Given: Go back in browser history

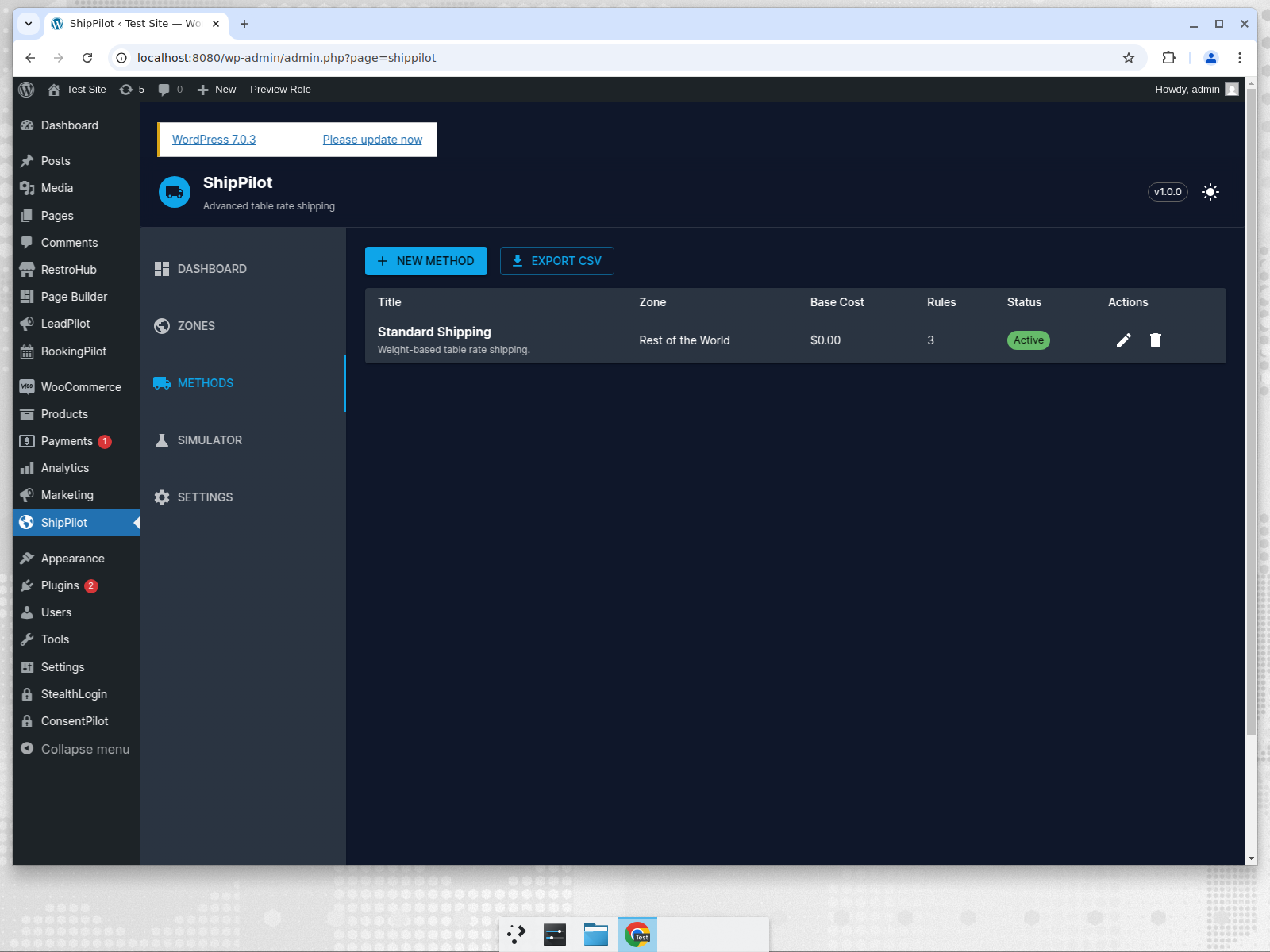Looking at the screenshot, I should point(30,58).
